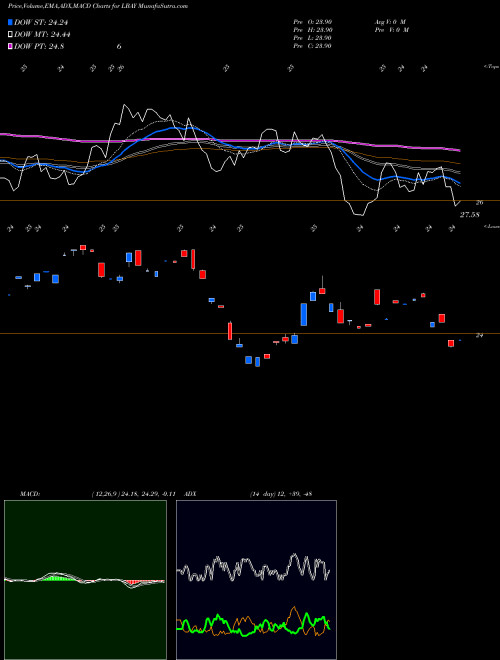Click the number 6 beside DOW PT

click(x=119, y=46)
